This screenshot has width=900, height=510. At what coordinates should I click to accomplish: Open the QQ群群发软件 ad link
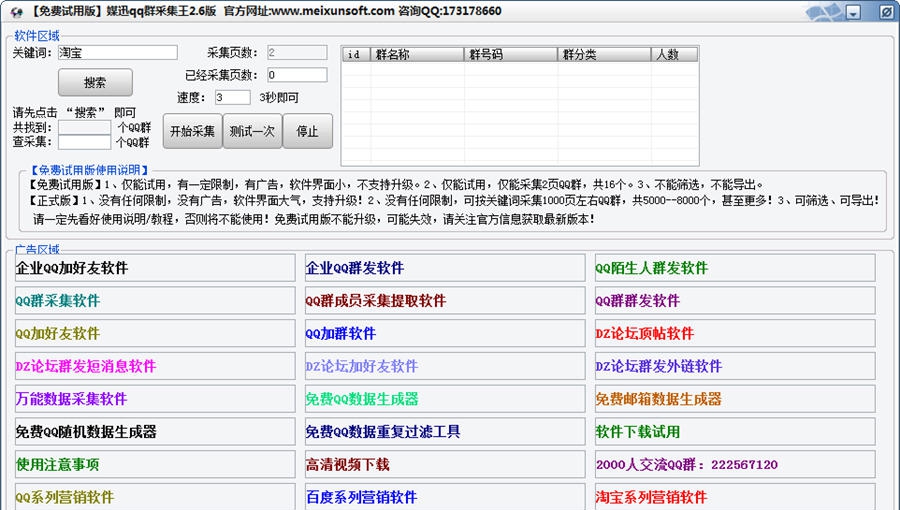735,301
